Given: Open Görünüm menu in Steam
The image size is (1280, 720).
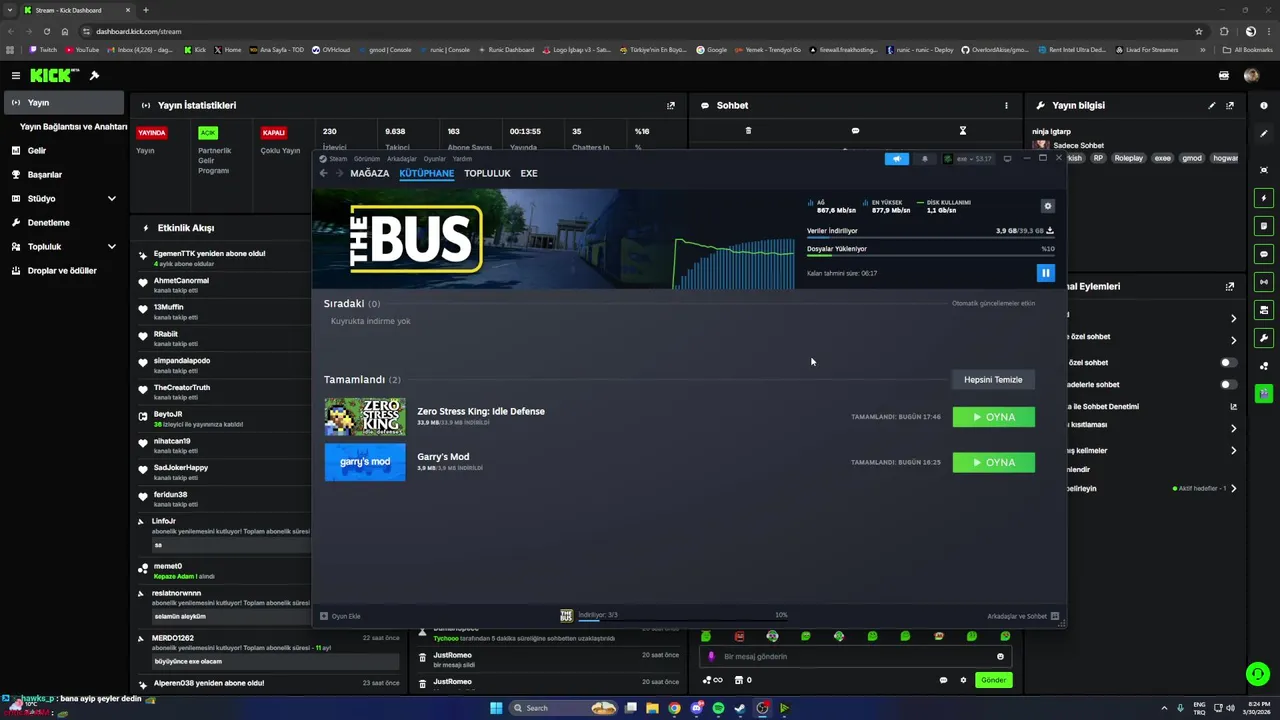Looking at the screenshot, I should (x=367, y=159).
